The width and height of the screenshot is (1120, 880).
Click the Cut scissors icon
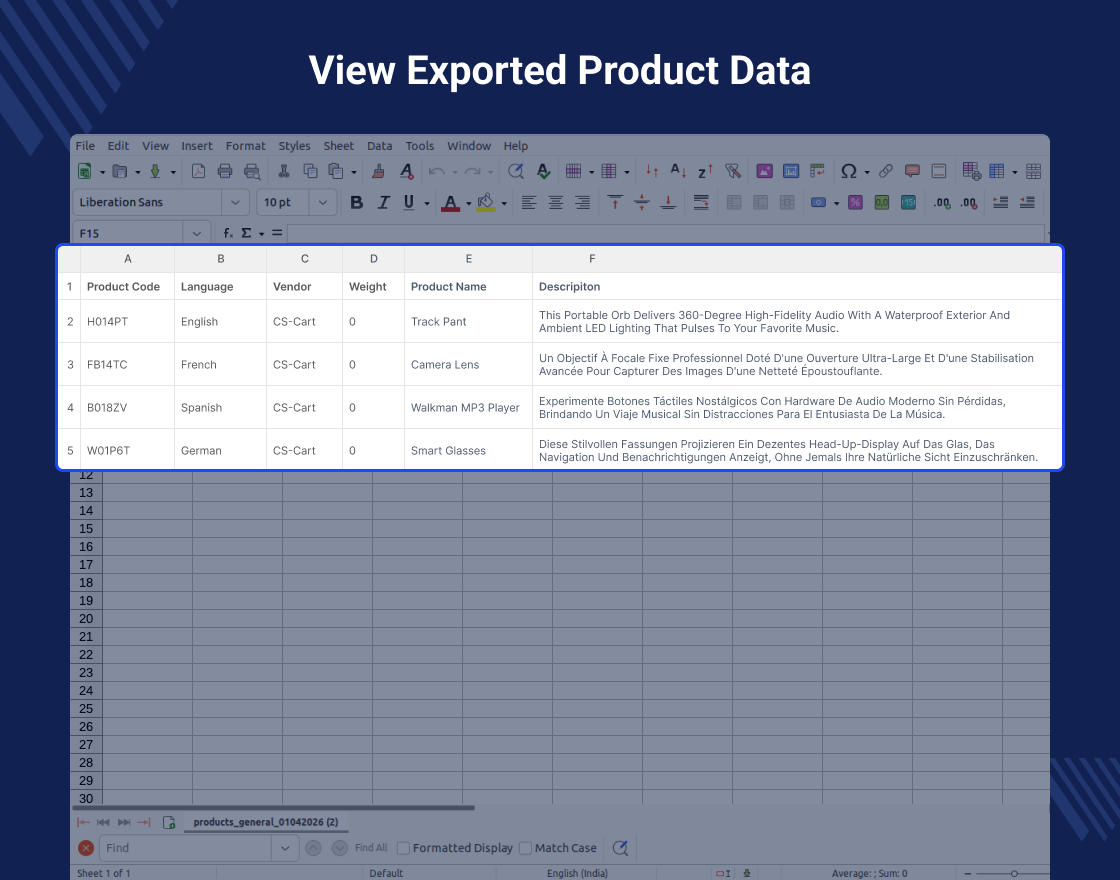click(x=284, y=171)
